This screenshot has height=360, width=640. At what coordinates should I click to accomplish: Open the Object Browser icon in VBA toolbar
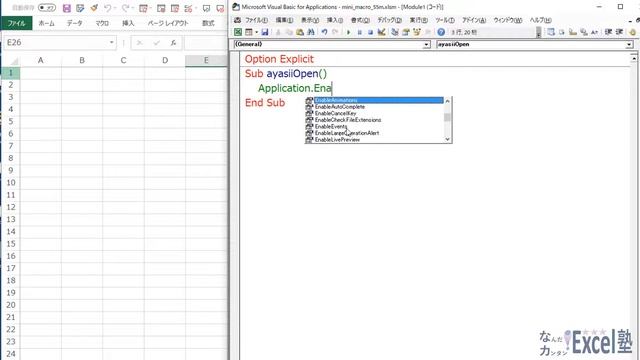(x=417, y=32)
